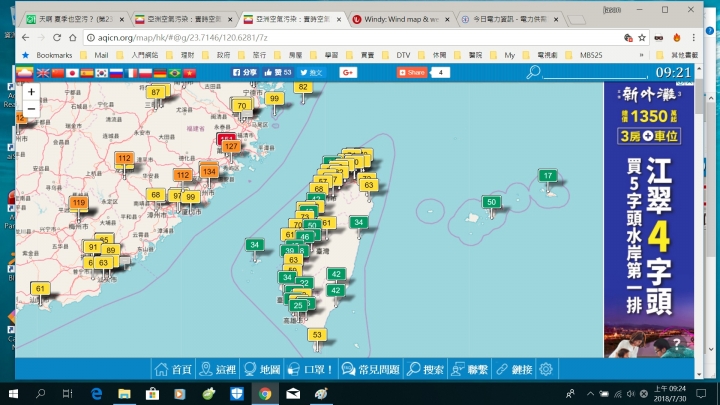Select the AQI marker showing 53 in southern Taiwan

(x=317, y=335)
